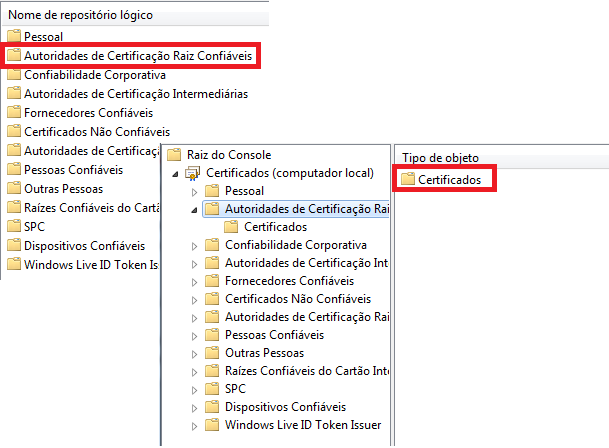Screen dimensions: 609x448
Task: Click the Certificados (computador local) snap-in icon
Action: [x=193, y=173]
